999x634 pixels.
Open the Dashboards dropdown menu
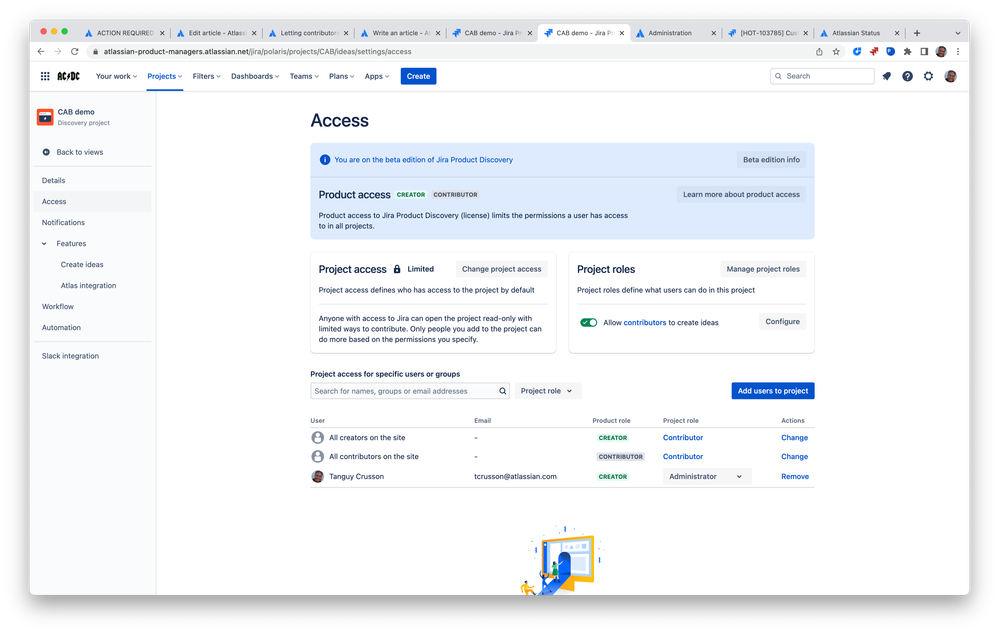pos(255,76)
